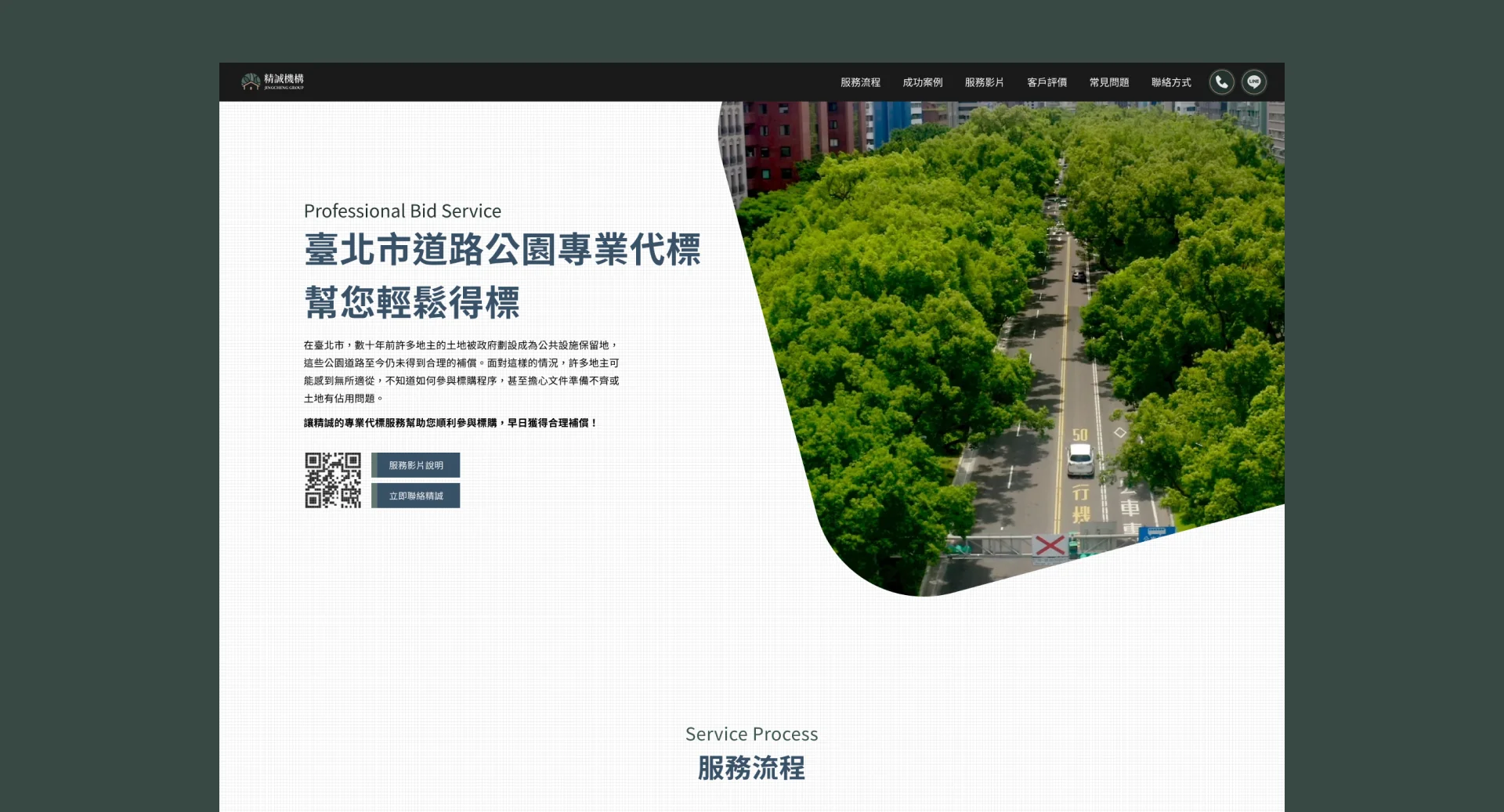Click the 臺北市道路公園專業代標 headline
The width and height of the screenshot is (1504, 812).
502,250
